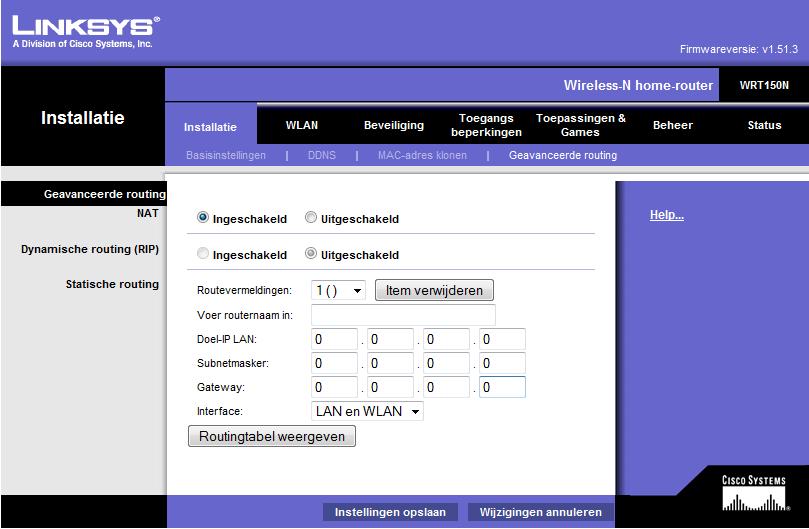Viewport: 809px width, 529px height.
Task: Click the Interface: label
Action: [x=220, y=411]
